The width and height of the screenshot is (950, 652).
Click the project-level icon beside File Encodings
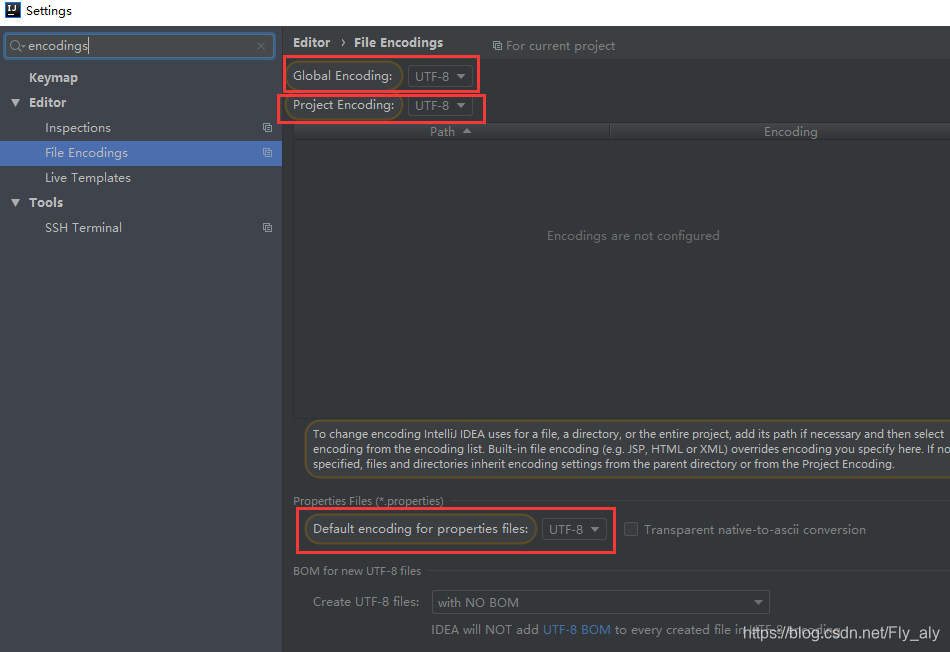click(267, 153)
